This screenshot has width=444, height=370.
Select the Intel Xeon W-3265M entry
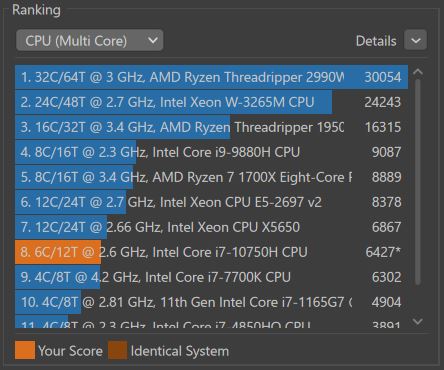(x=211, y=102)
